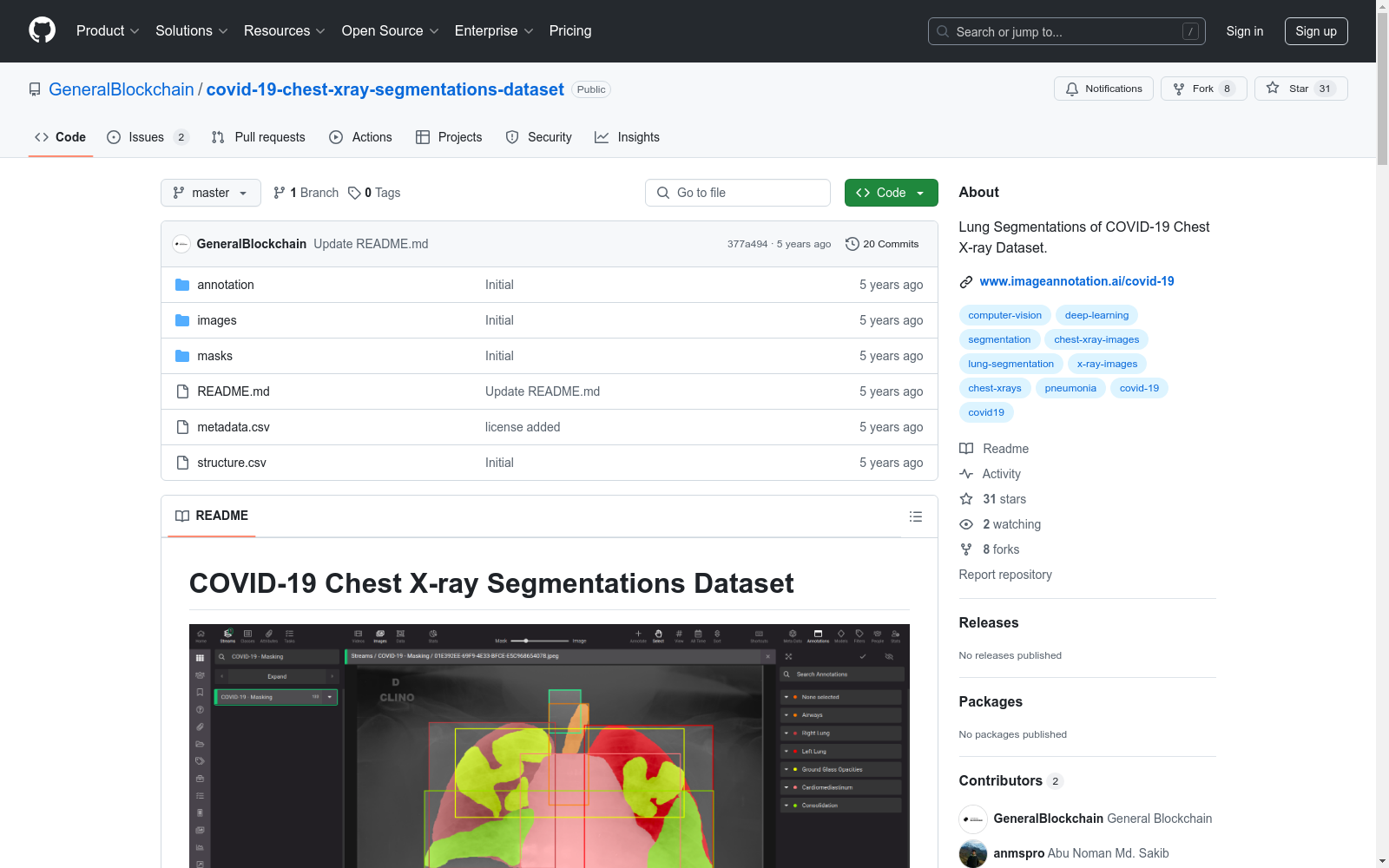Select the README tab heading
Screen dimensions: 1389x868
point(212,516)
